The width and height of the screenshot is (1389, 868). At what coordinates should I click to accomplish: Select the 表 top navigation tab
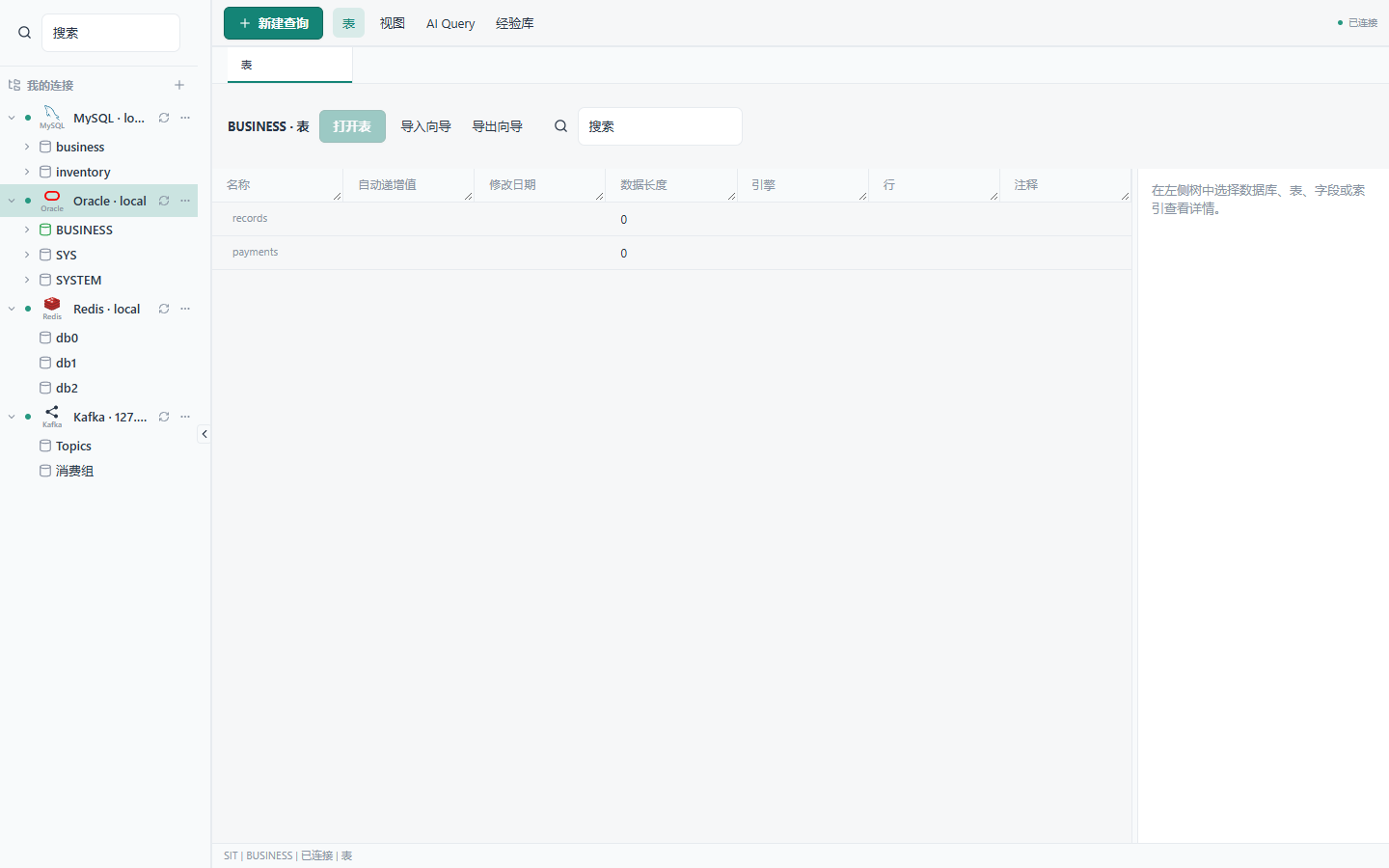349,23
